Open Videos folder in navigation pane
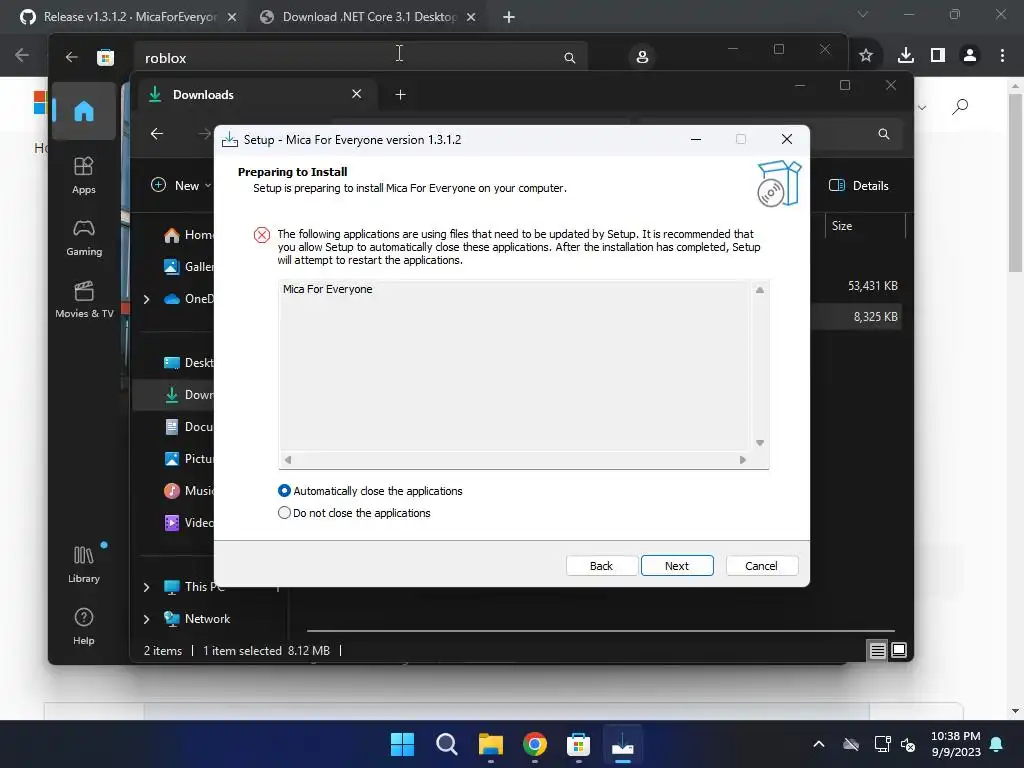Viewport: 1024px width, 768px height. [188, 523]
